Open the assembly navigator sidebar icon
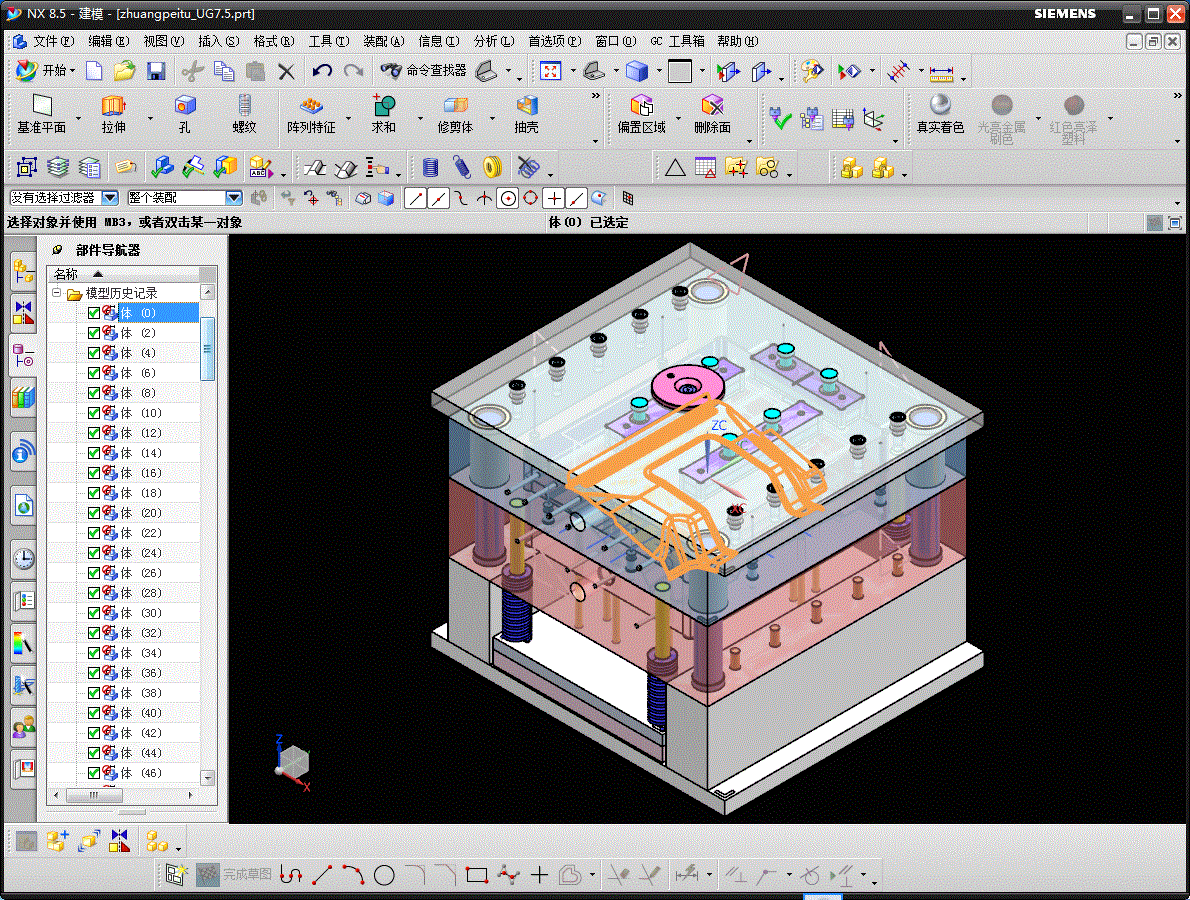 pyautogui.click(x=24, y=271)
